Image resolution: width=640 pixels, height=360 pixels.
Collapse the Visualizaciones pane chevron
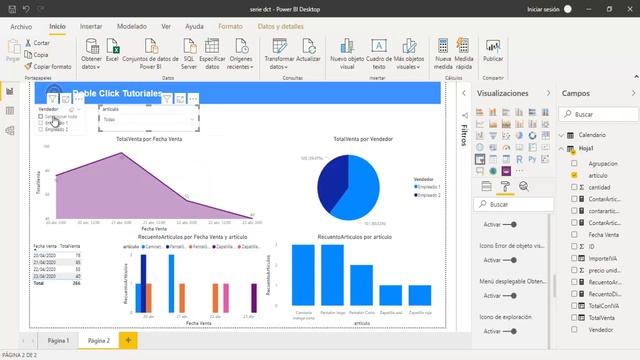pyautogui.click(x=548, y=93)
